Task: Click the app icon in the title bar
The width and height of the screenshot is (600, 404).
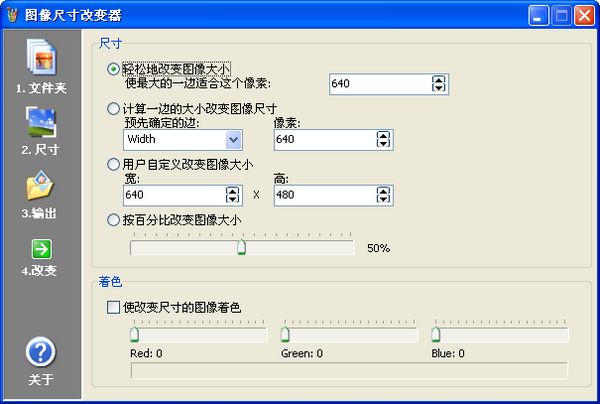Action: coord(12,15)
